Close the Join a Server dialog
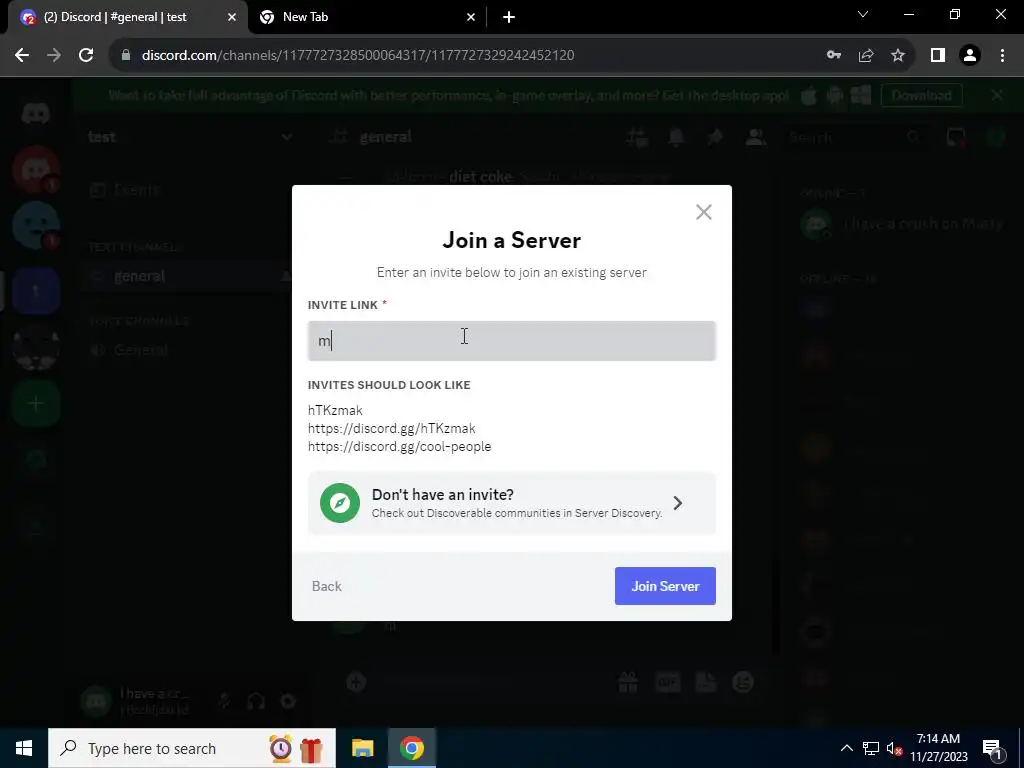Viewport: 1024px width, 768px height. (x=703, y=212)
